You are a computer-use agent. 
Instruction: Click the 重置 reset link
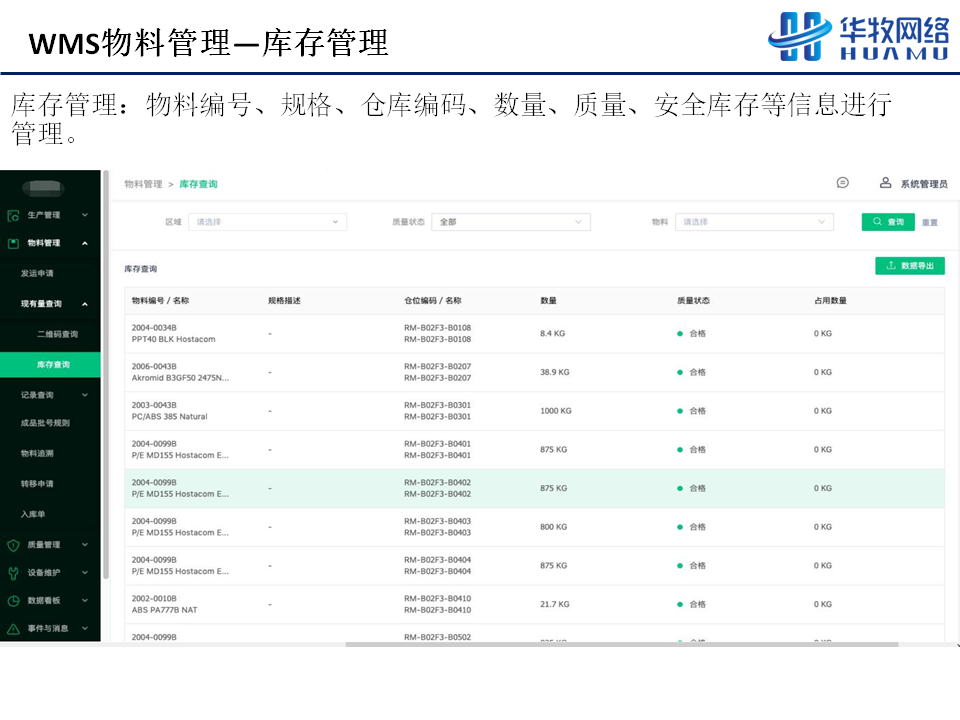click(929, 223)
